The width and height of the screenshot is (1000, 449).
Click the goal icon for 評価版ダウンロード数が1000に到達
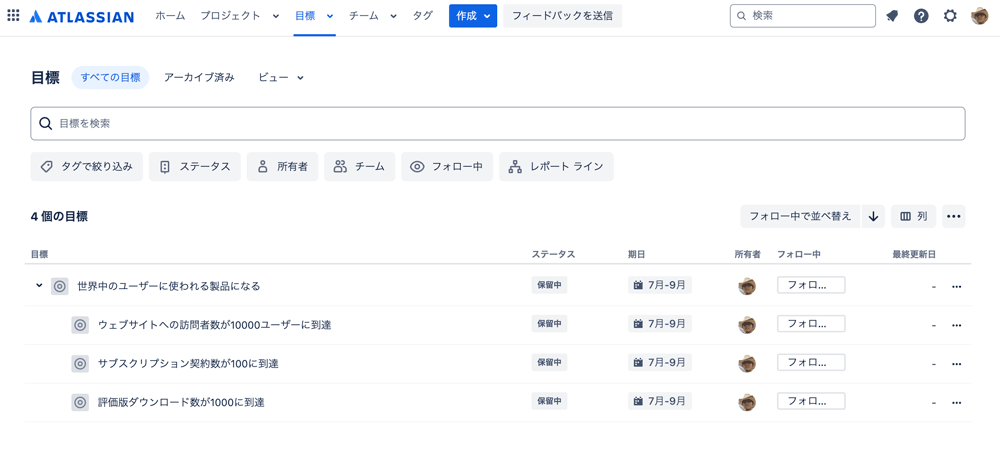(x=80, y=402)
